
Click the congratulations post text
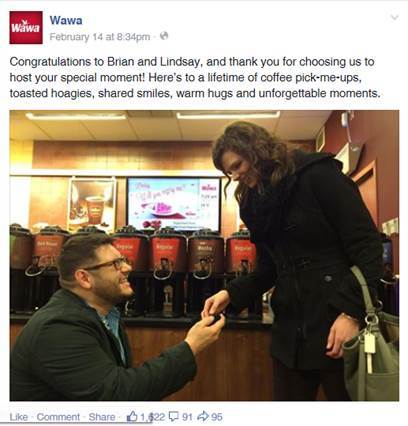195,77
